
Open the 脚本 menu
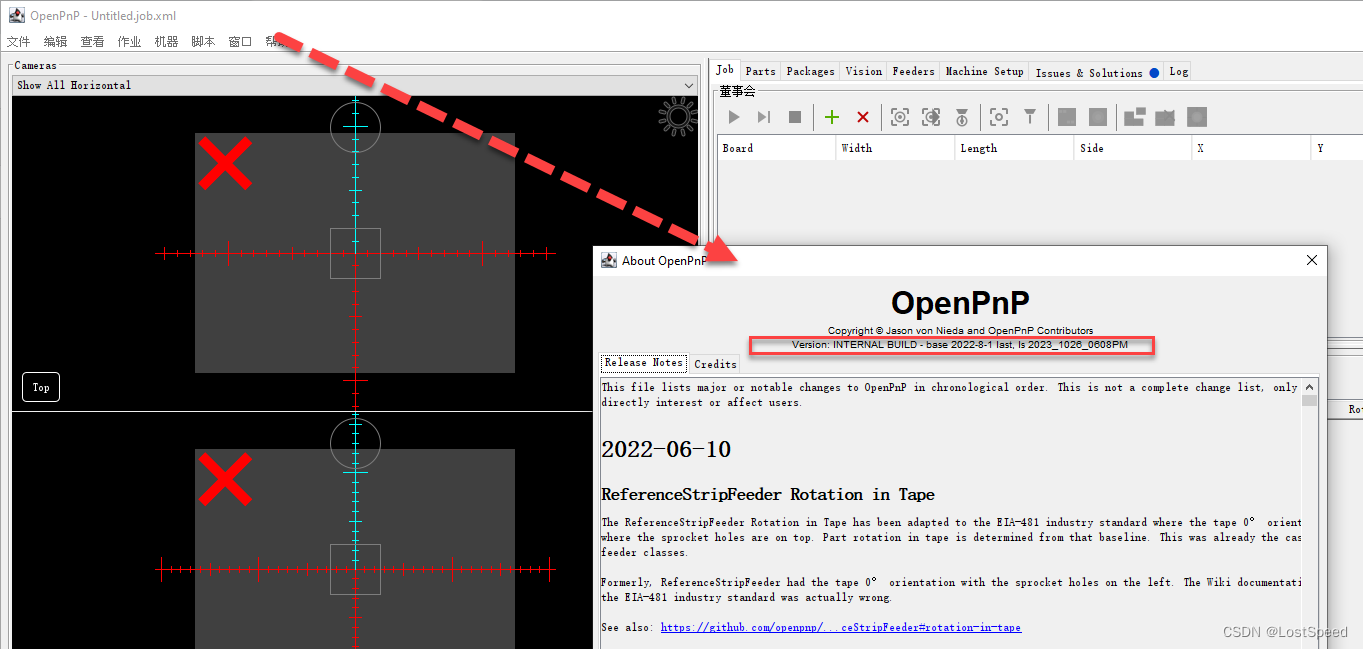click(x=204, y=42)
